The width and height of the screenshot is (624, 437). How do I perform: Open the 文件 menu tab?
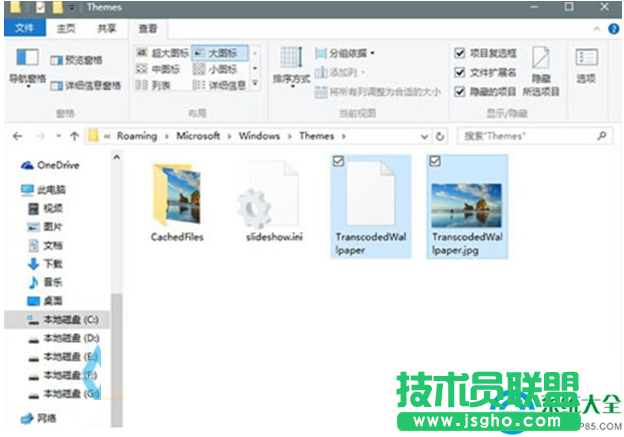25,28
